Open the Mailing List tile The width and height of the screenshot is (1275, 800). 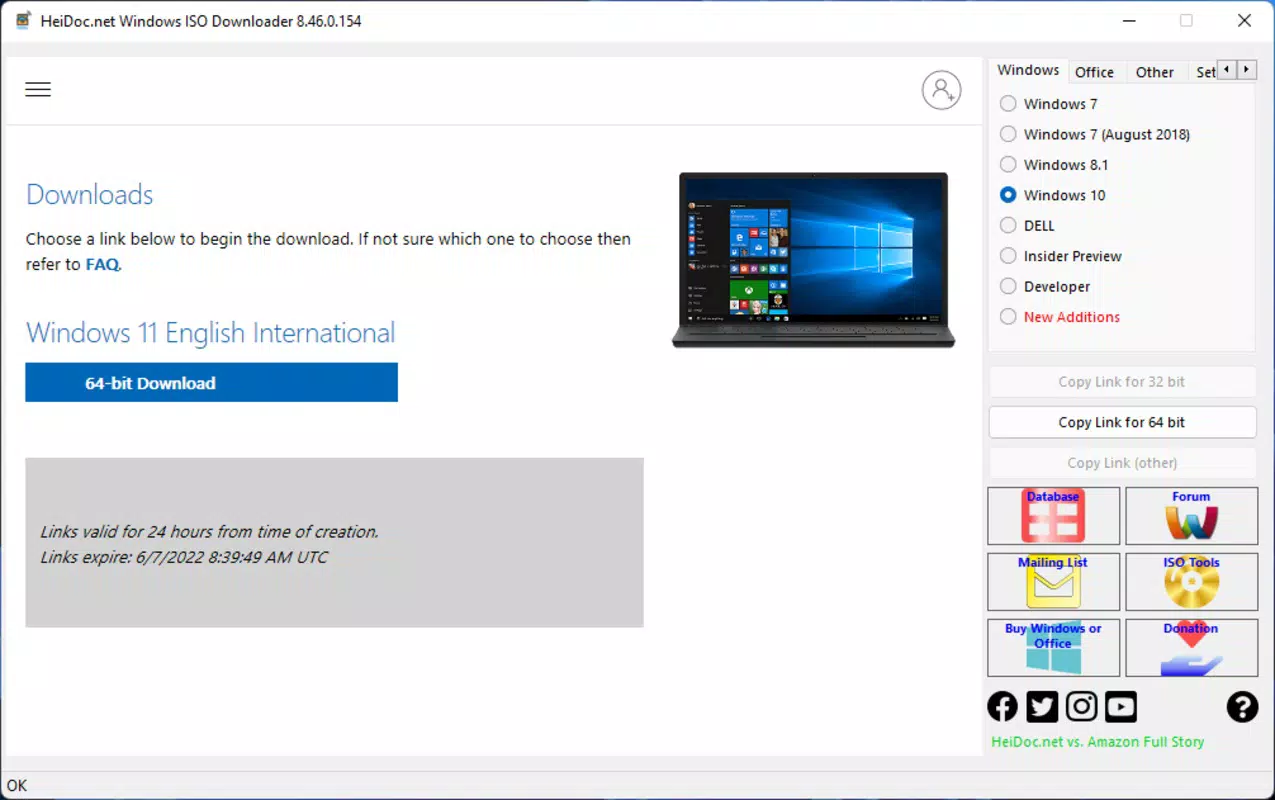(x=1053, y=582)
